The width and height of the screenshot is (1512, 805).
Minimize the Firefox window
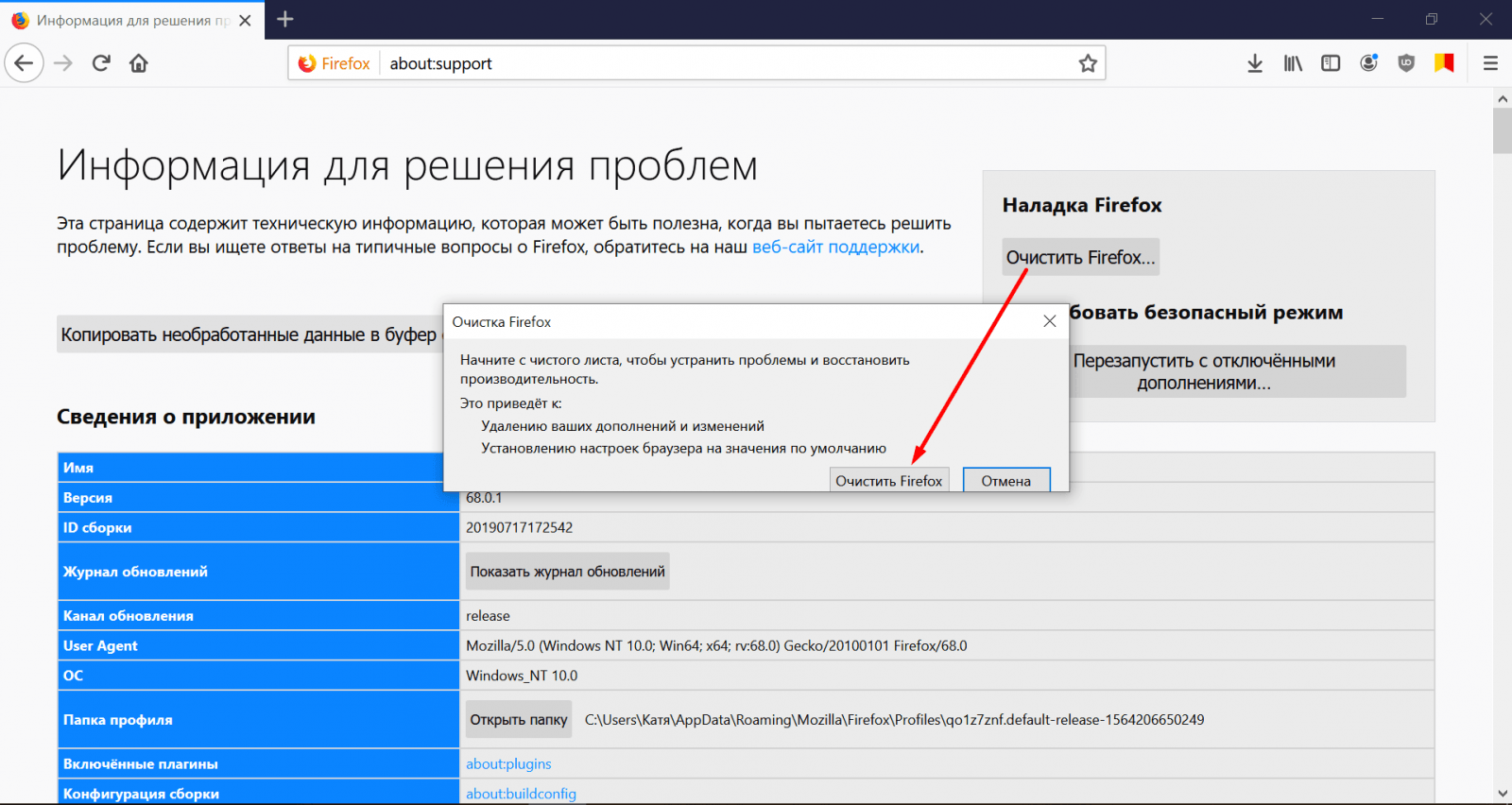click(x=1377, y=19)
